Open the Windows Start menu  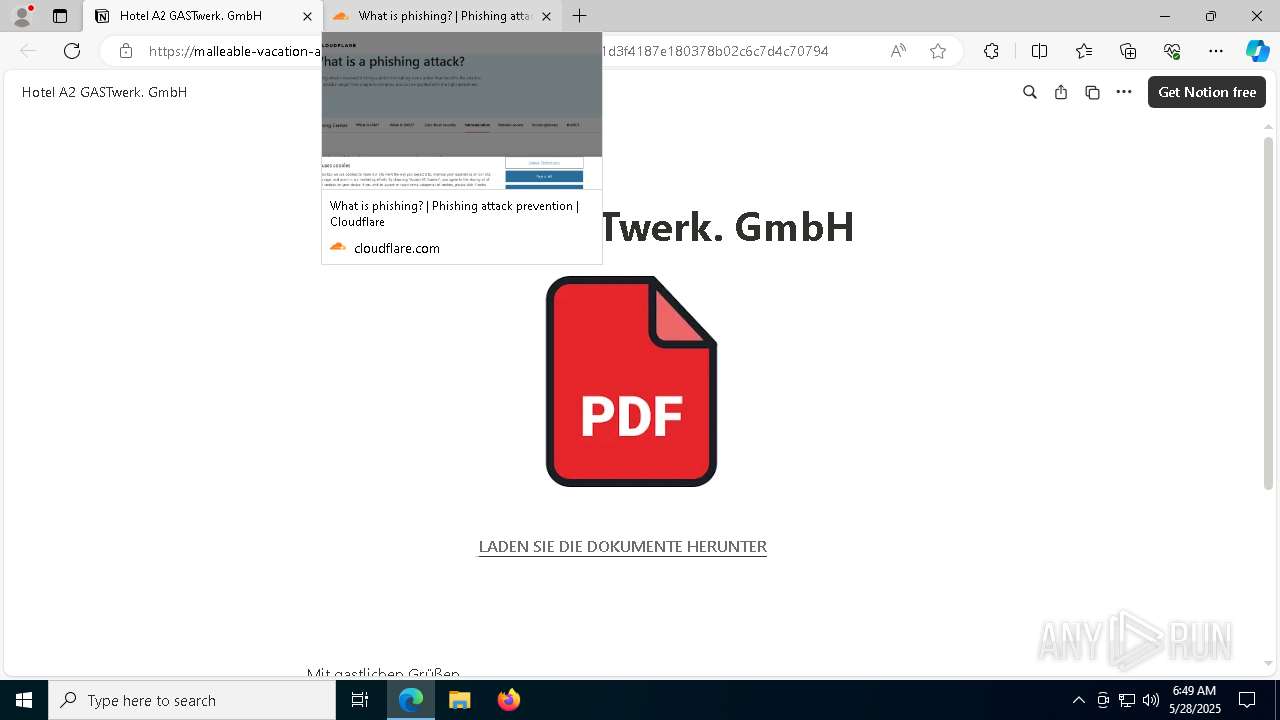(24, 700)
